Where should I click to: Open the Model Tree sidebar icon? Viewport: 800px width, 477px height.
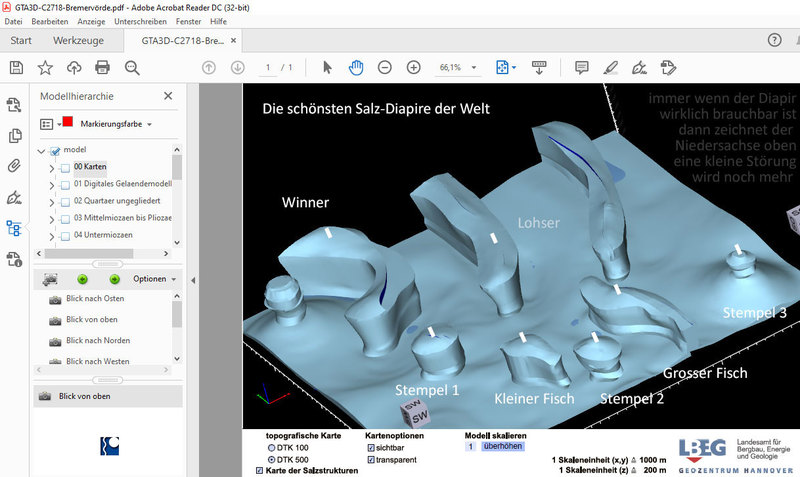(14, 228)
